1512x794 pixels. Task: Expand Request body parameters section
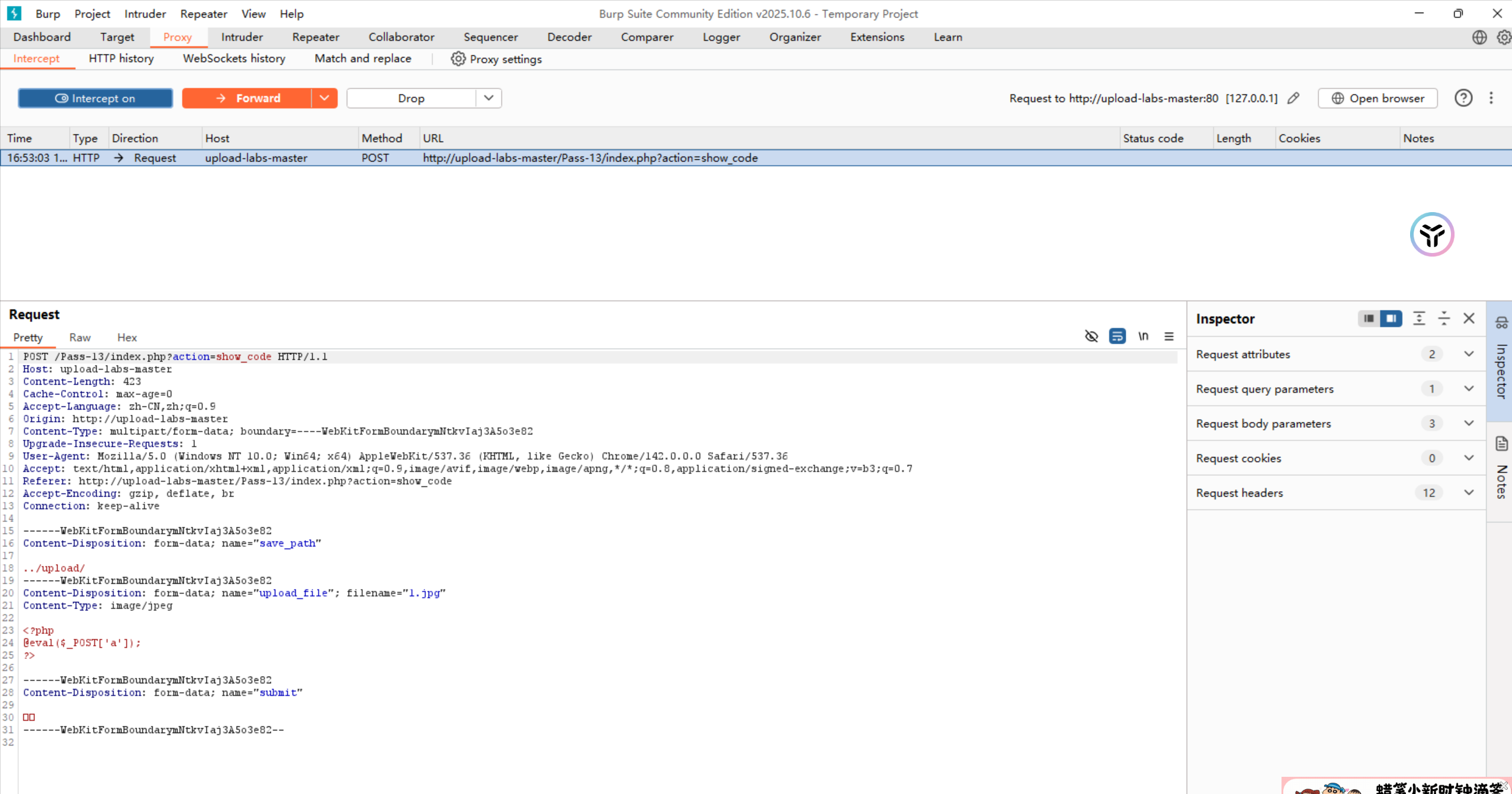tap(1468, 424)
